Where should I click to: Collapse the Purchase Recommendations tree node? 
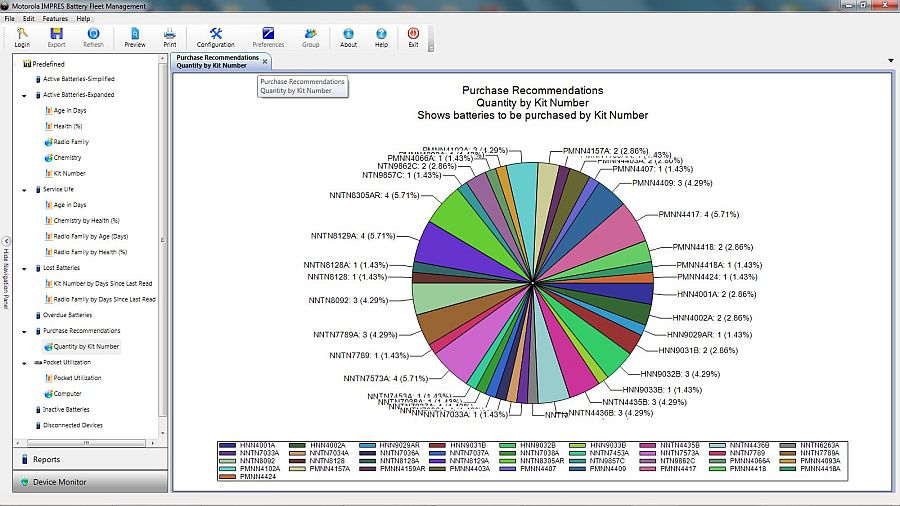pyautogui.click(x=24, y=332)
